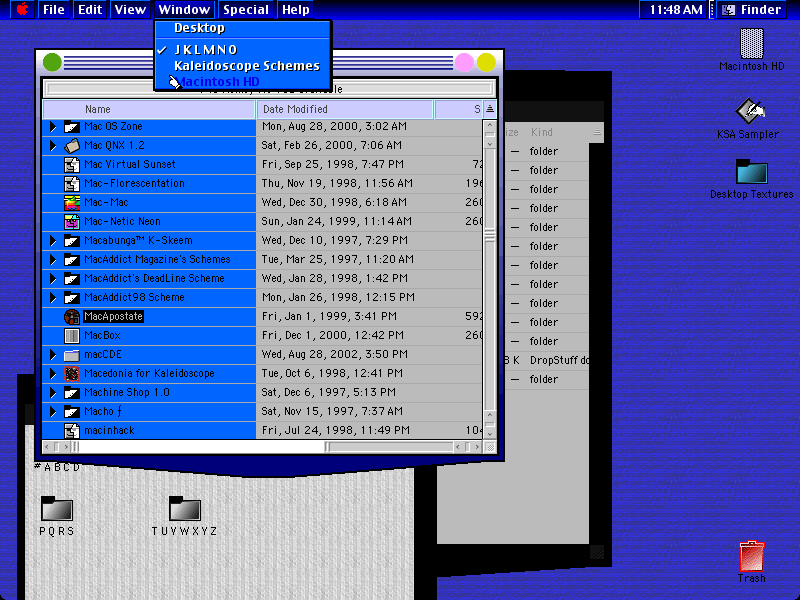Click the sort order button beside column headers
The width and height of the screenshot is (800, 600).
(x=490, y=109)
